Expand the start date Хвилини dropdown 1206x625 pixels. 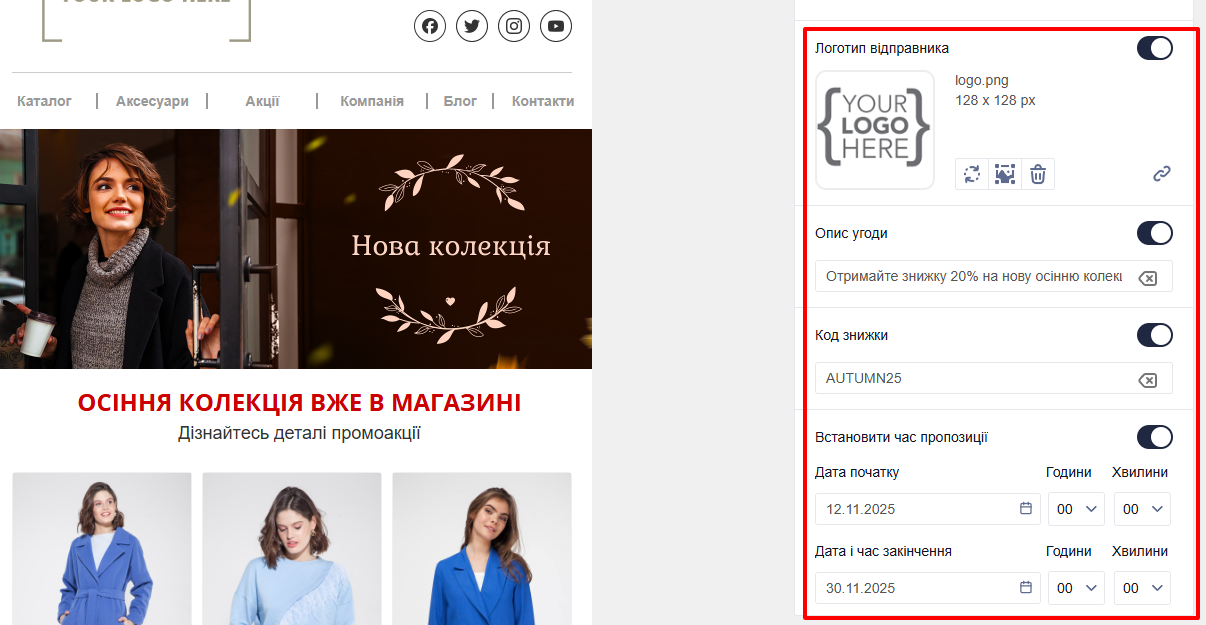pos(1142,509)
